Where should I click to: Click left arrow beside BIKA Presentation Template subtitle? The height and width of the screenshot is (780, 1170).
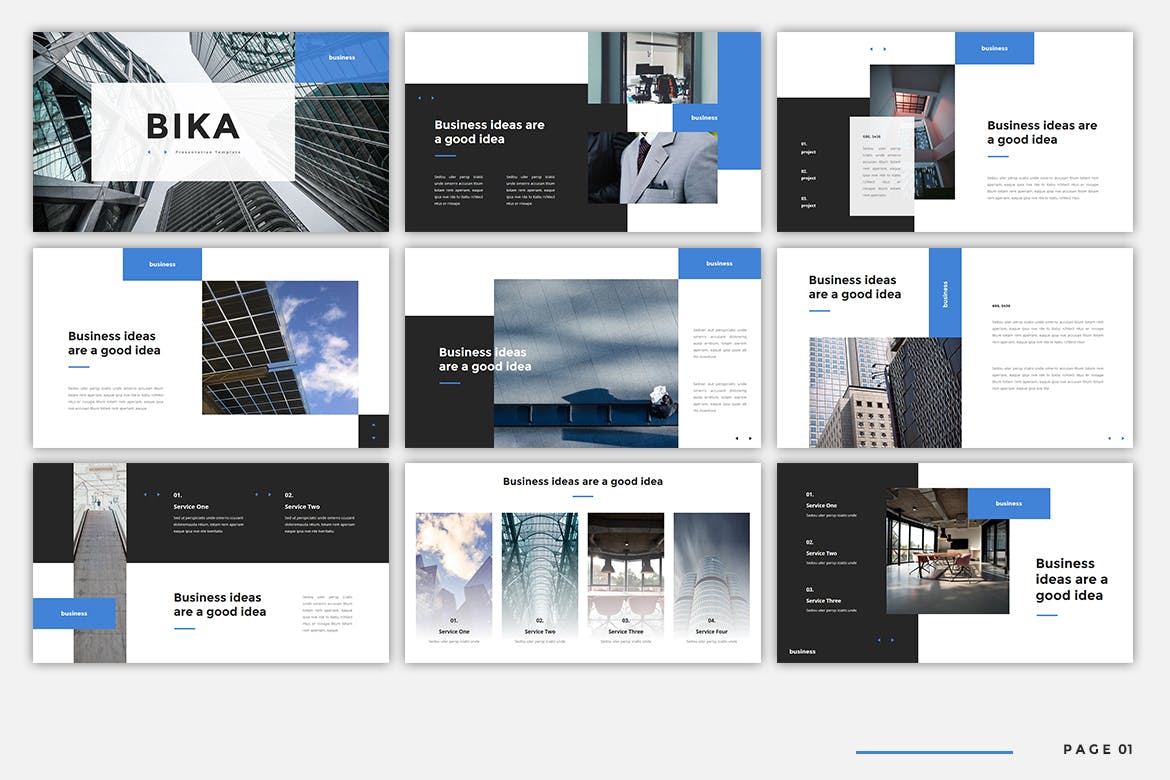tap(149, 152)
